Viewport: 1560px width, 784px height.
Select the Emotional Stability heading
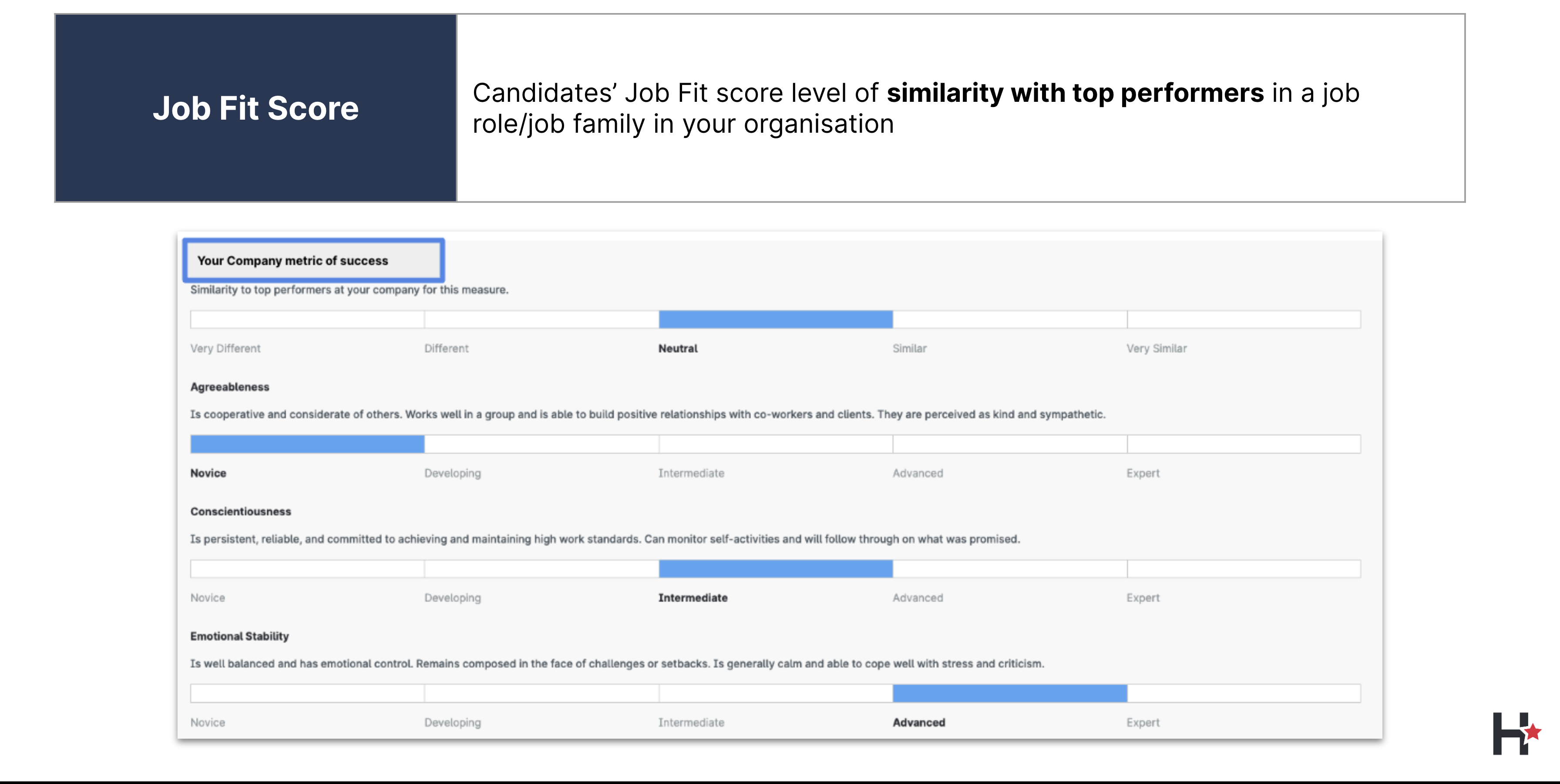[x=239, y=636]
